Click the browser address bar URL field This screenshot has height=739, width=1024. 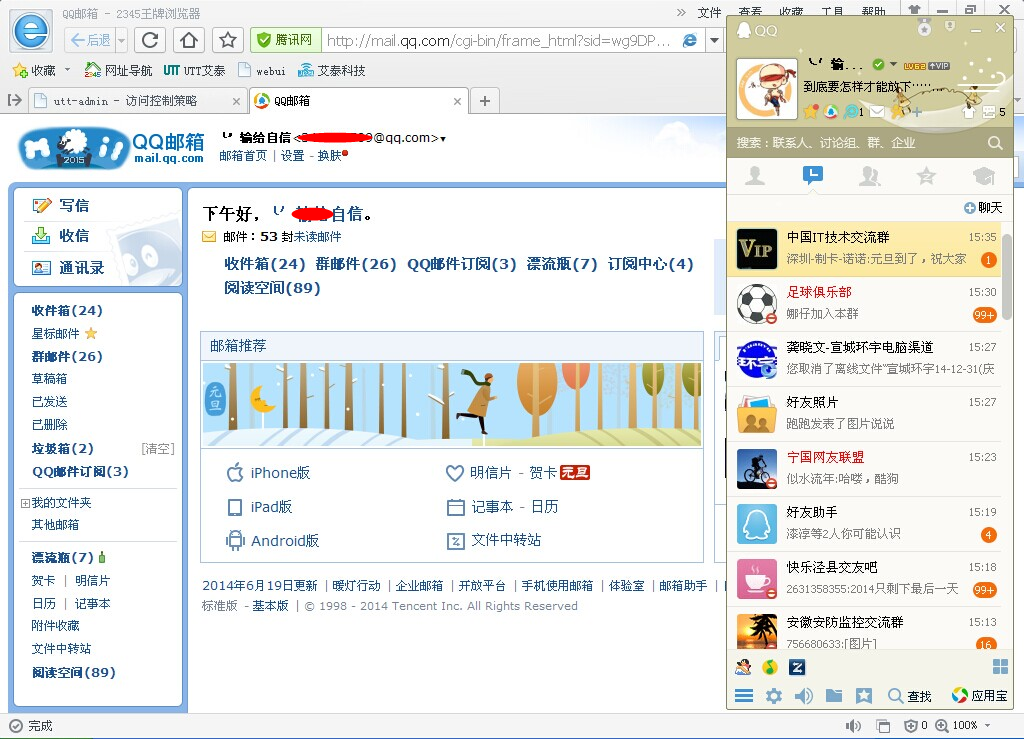coord(499,40)
